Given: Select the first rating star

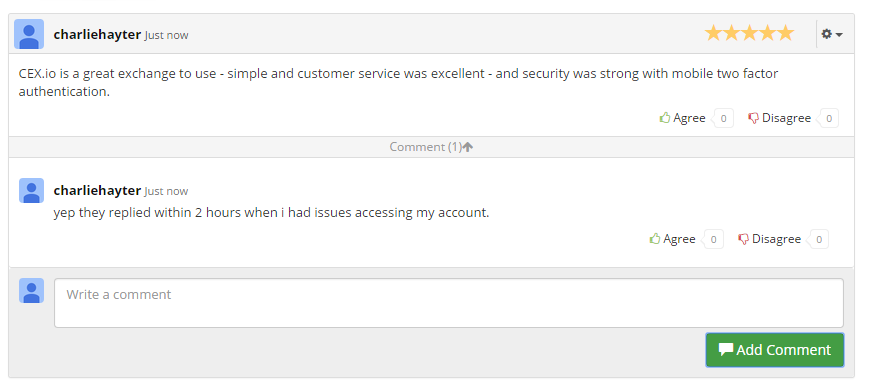Looking at the screenshot, I should coord(713,34).
